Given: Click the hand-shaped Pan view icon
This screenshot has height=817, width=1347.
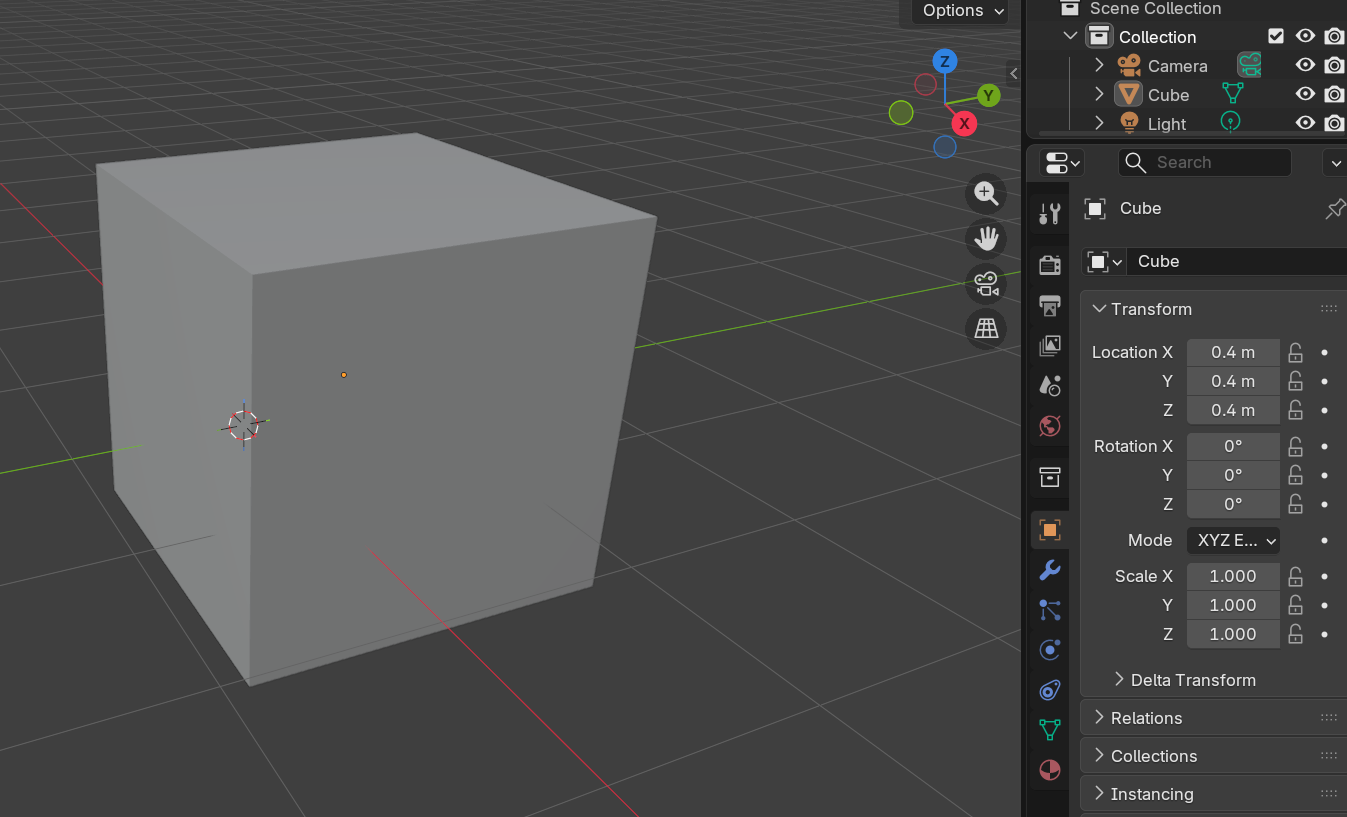Looking at the screenshot, I should [x=986, y=239].
